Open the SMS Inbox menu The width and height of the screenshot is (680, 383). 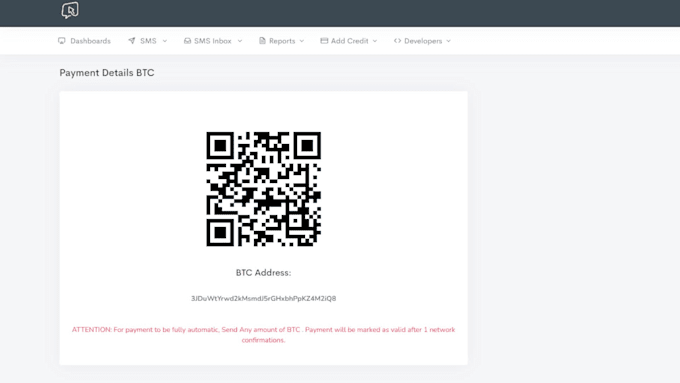(213, 41)
